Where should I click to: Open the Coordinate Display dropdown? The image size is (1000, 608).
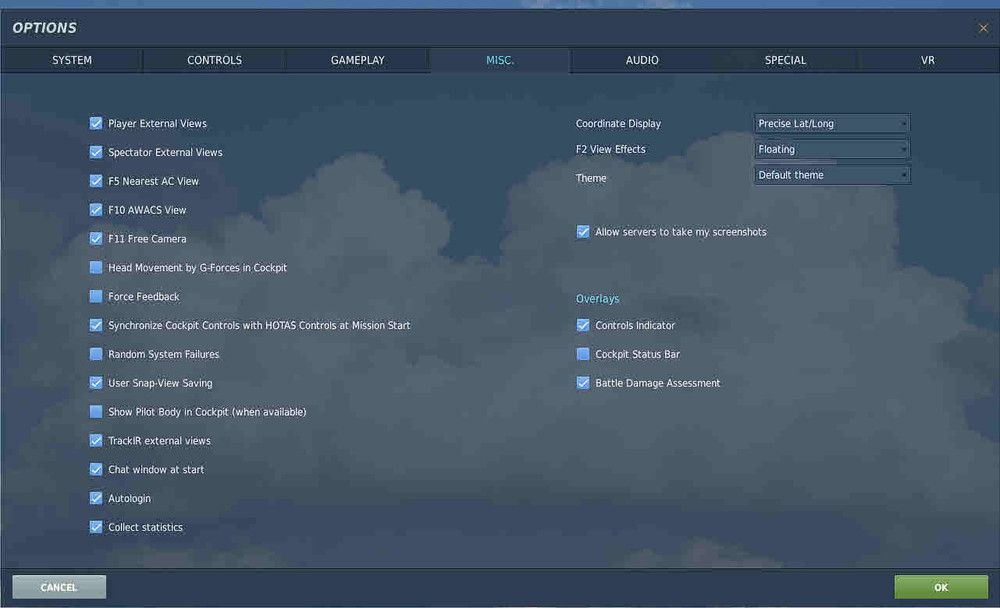(x=832, y=123)
